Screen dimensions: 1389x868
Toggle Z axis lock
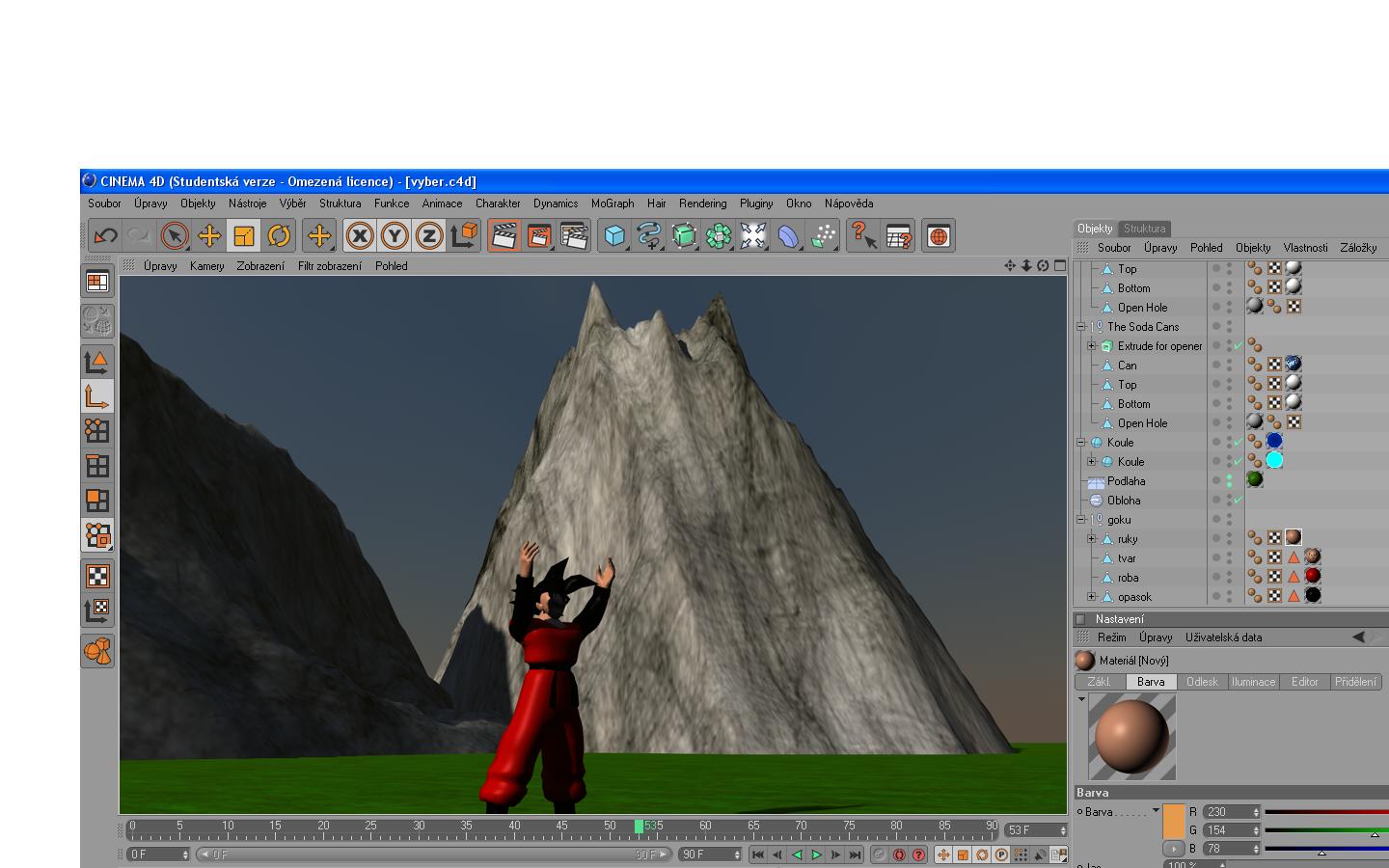tap(429, 235)
